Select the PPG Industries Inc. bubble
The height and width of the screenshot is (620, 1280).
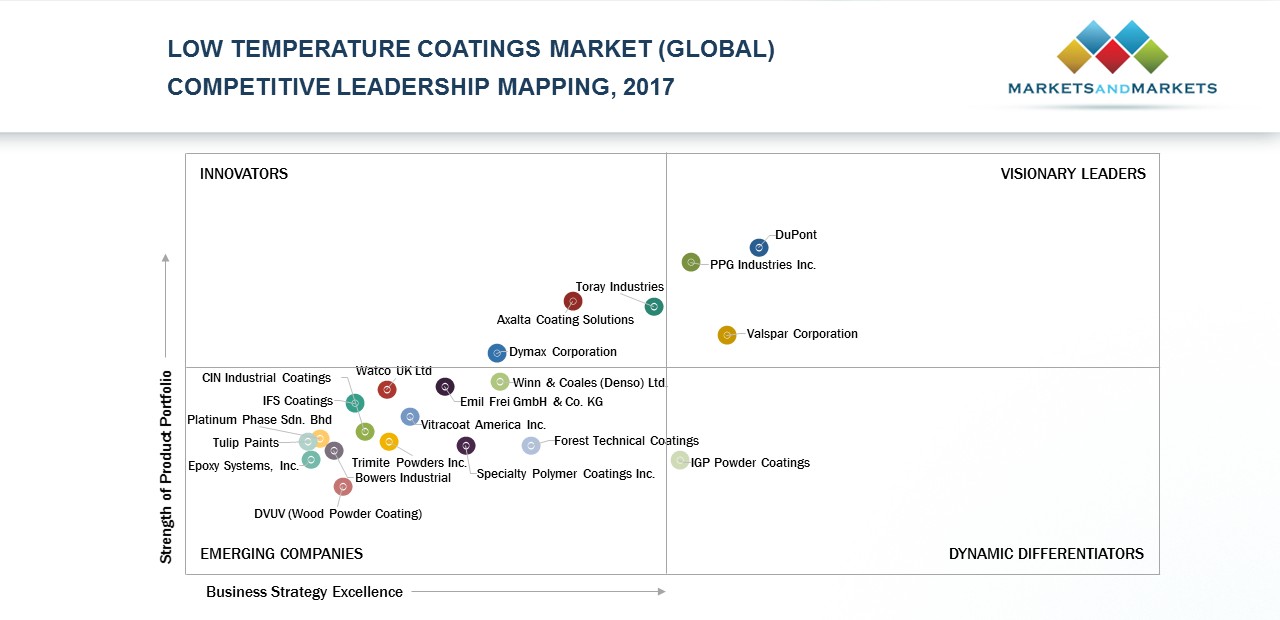click(x=691, y=262)
